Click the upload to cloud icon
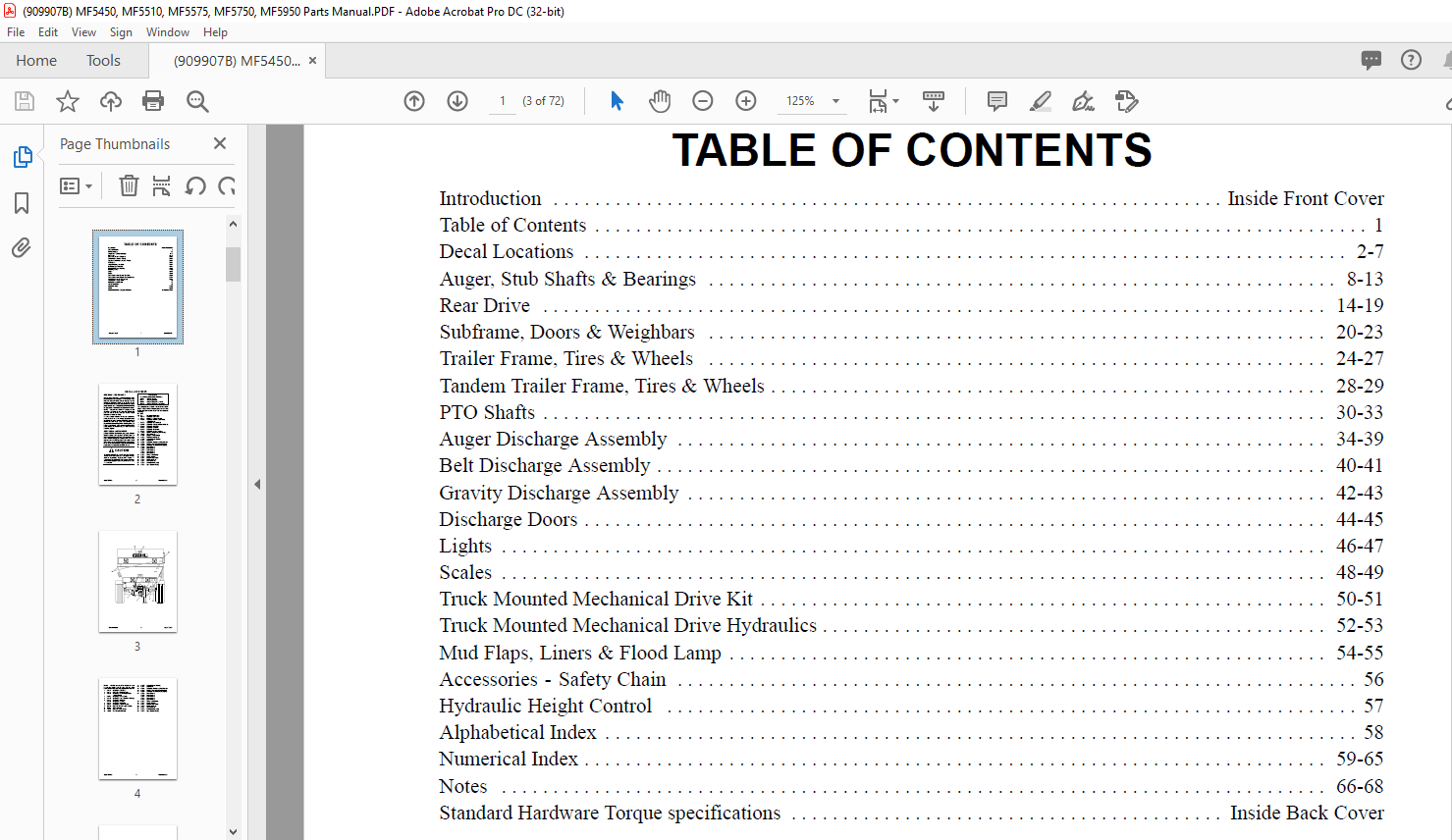This screenshot has height=840, width=1452. coord(111,101)
